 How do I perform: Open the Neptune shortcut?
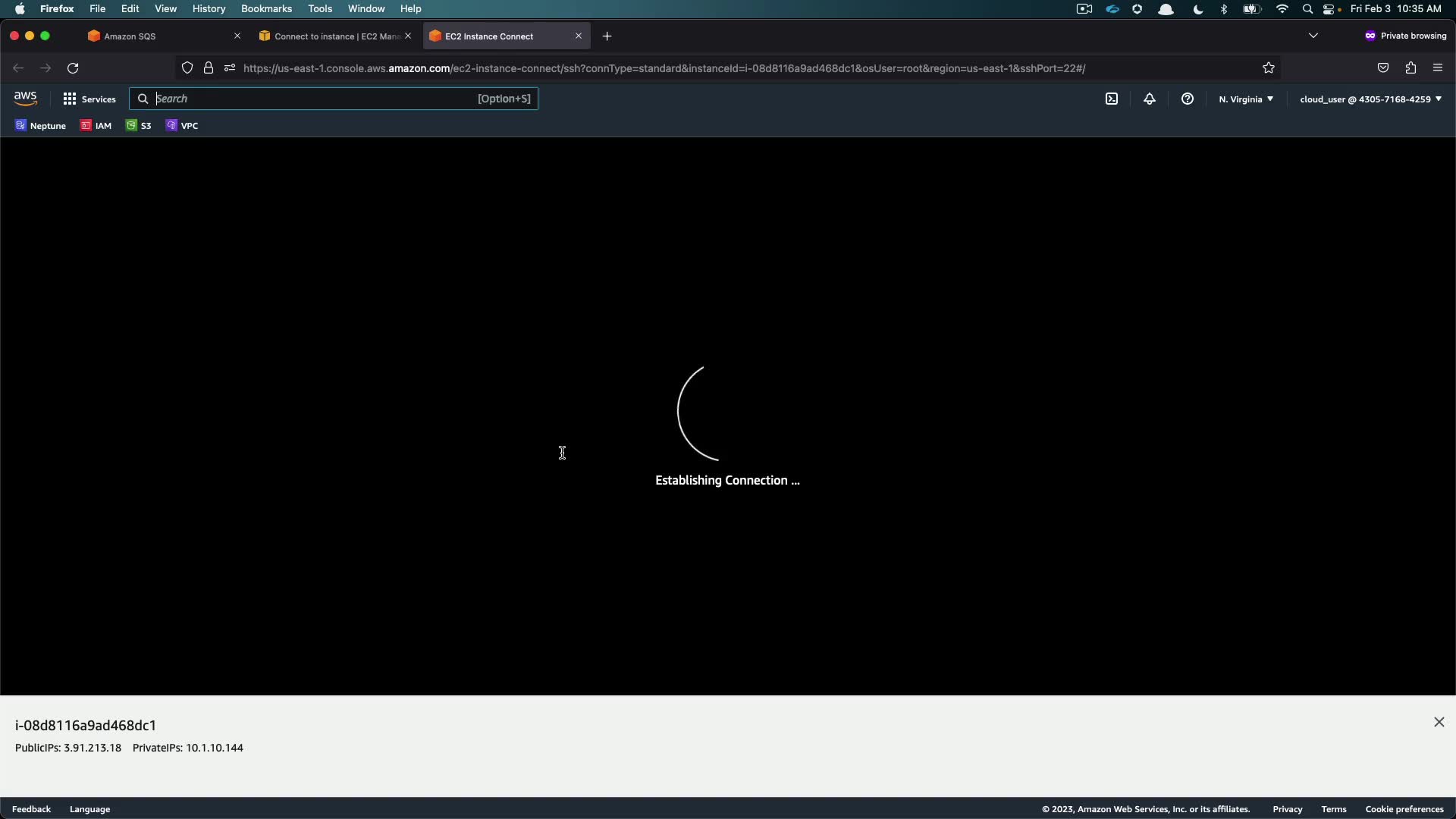click(x=40, y=126)
